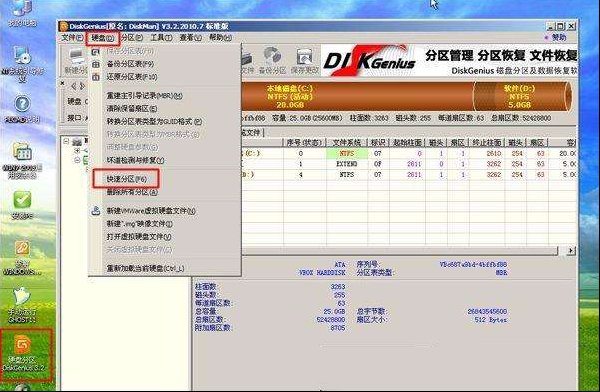The image size is (600, 392).
Task: Click the previous disk arrow button
Action: pyautogui.click(x=74, y=87)
